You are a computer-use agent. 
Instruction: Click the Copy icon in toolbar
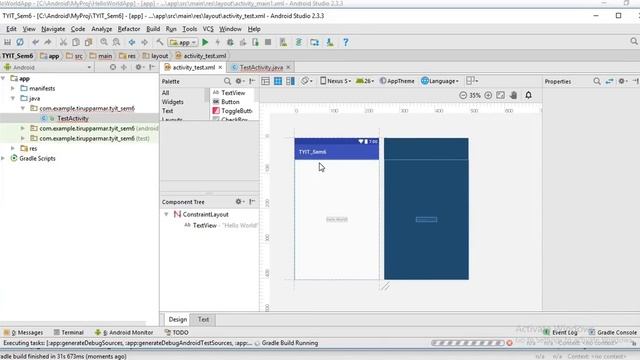(x=76, y=42)
